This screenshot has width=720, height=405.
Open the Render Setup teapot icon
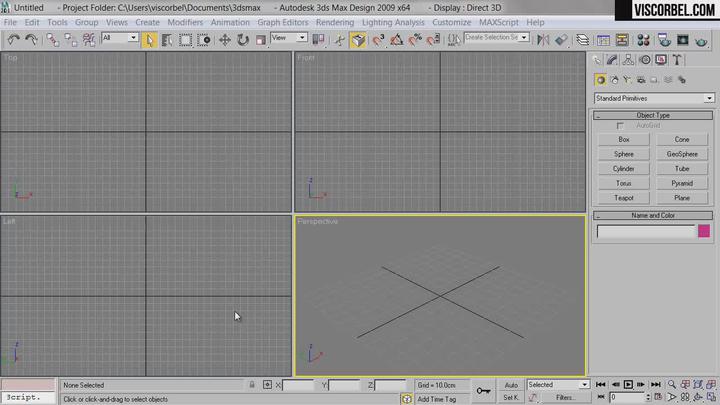664,40
